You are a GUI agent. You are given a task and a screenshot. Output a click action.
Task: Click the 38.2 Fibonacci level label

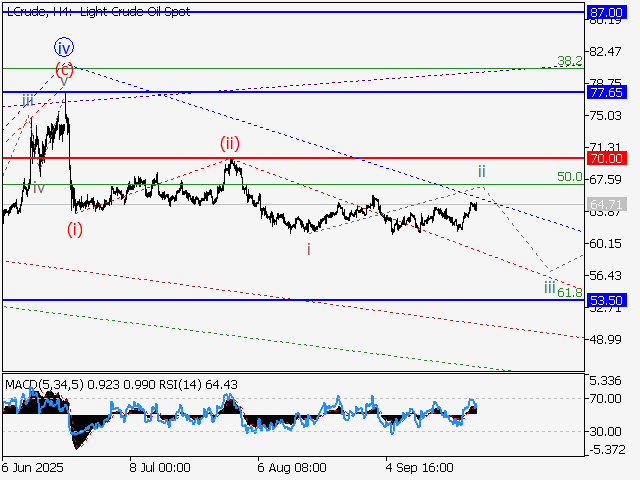click(569, 61)
